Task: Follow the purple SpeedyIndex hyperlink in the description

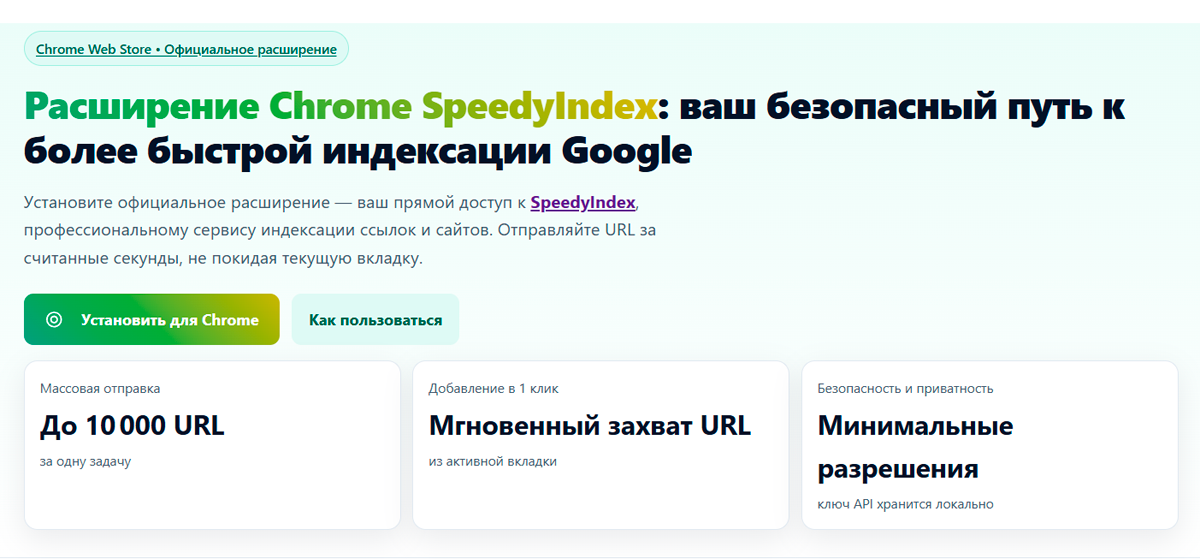Action: [x=582, y=203]
